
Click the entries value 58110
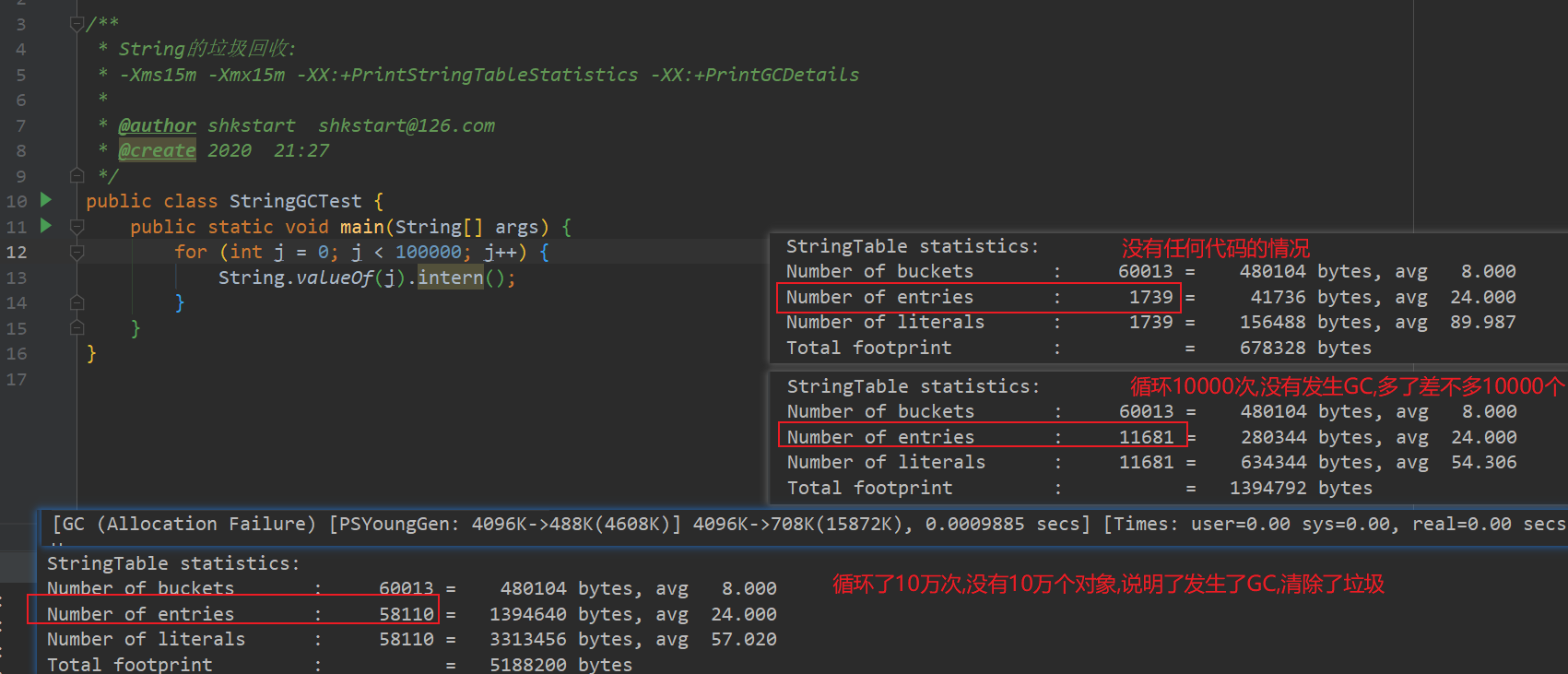coord(407,614)
